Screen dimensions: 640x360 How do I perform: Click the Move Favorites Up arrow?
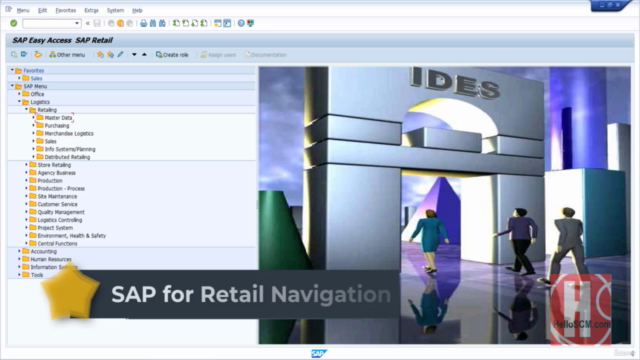click(144, 54)
